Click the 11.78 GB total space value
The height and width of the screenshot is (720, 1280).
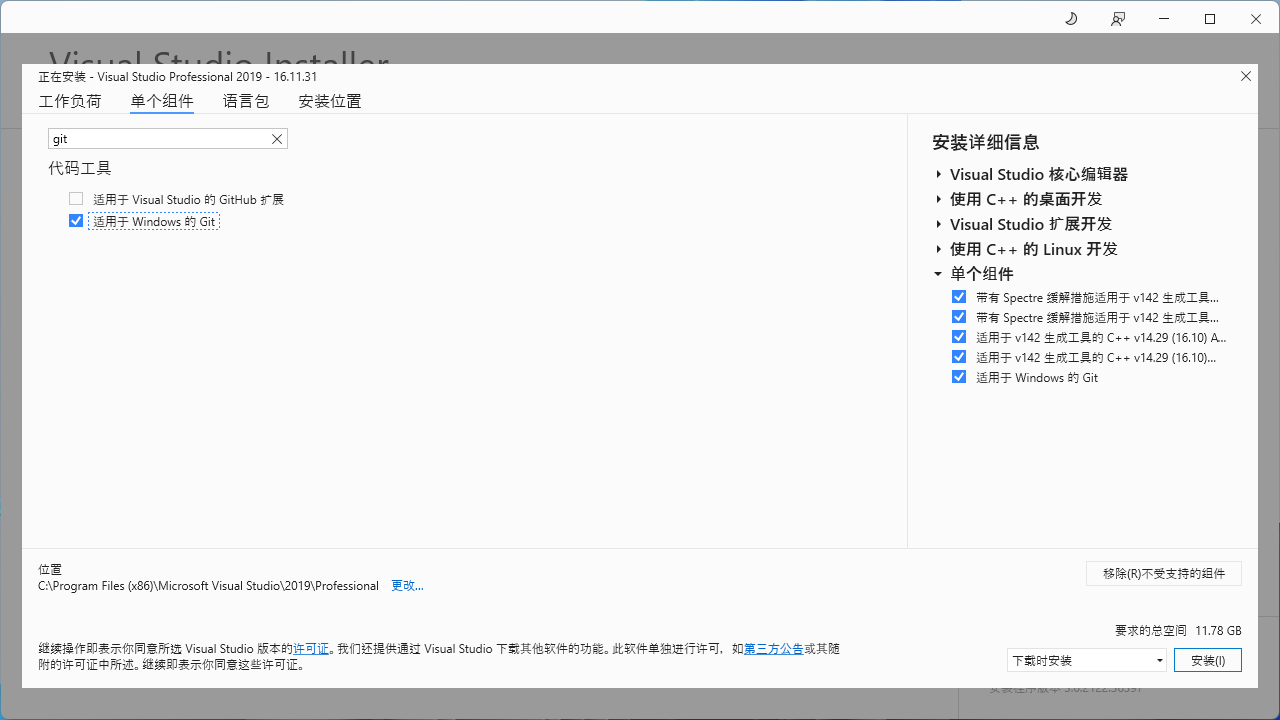click(x=1219, y=631)
